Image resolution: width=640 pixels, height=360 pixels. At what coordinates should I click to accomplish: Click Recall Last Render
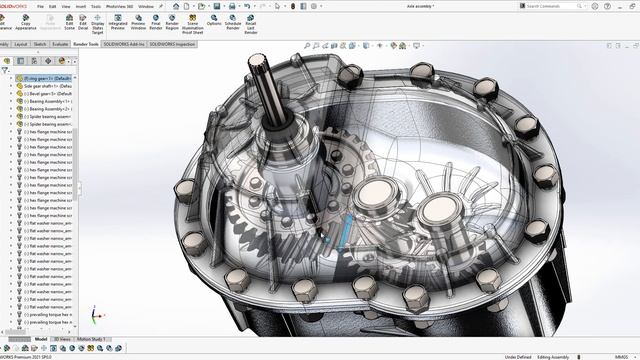tap(251, 24)
